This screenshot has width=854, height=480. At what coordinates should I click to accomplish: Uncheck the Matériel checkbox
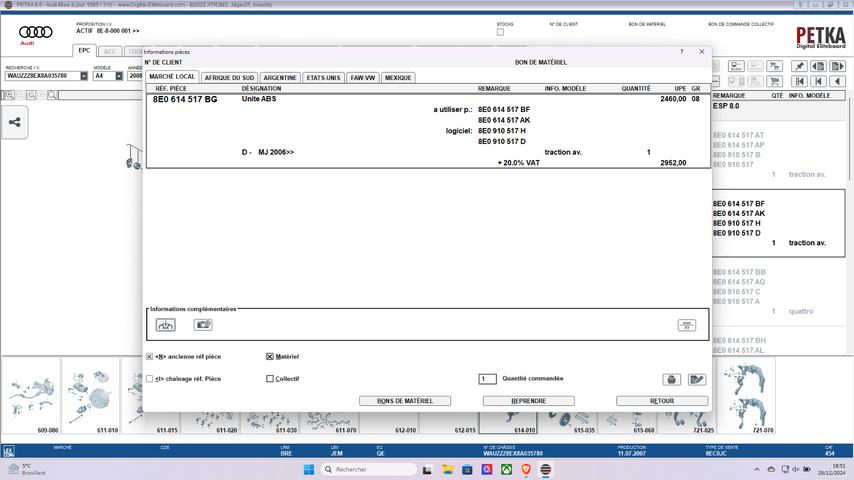(270, 356)
